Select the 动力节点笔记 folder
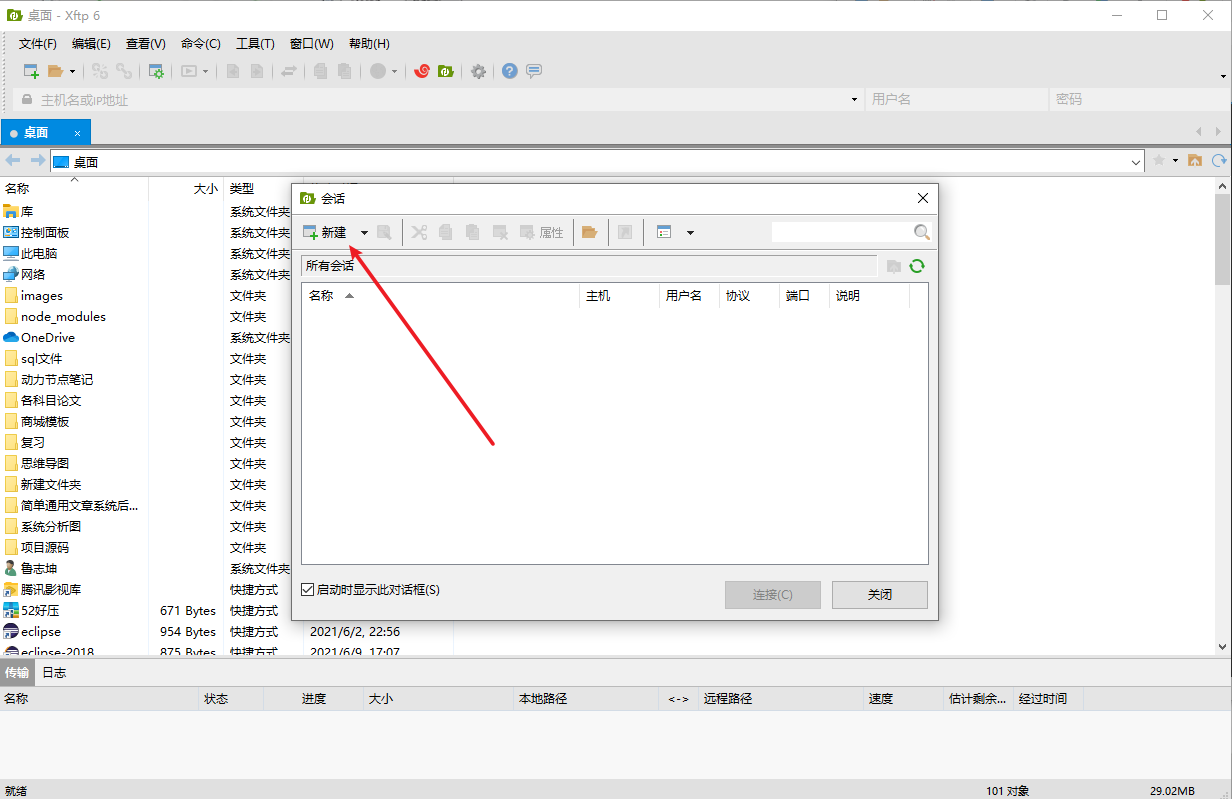The width and height of the screenshot is (1232, 799). coord(49,379)
